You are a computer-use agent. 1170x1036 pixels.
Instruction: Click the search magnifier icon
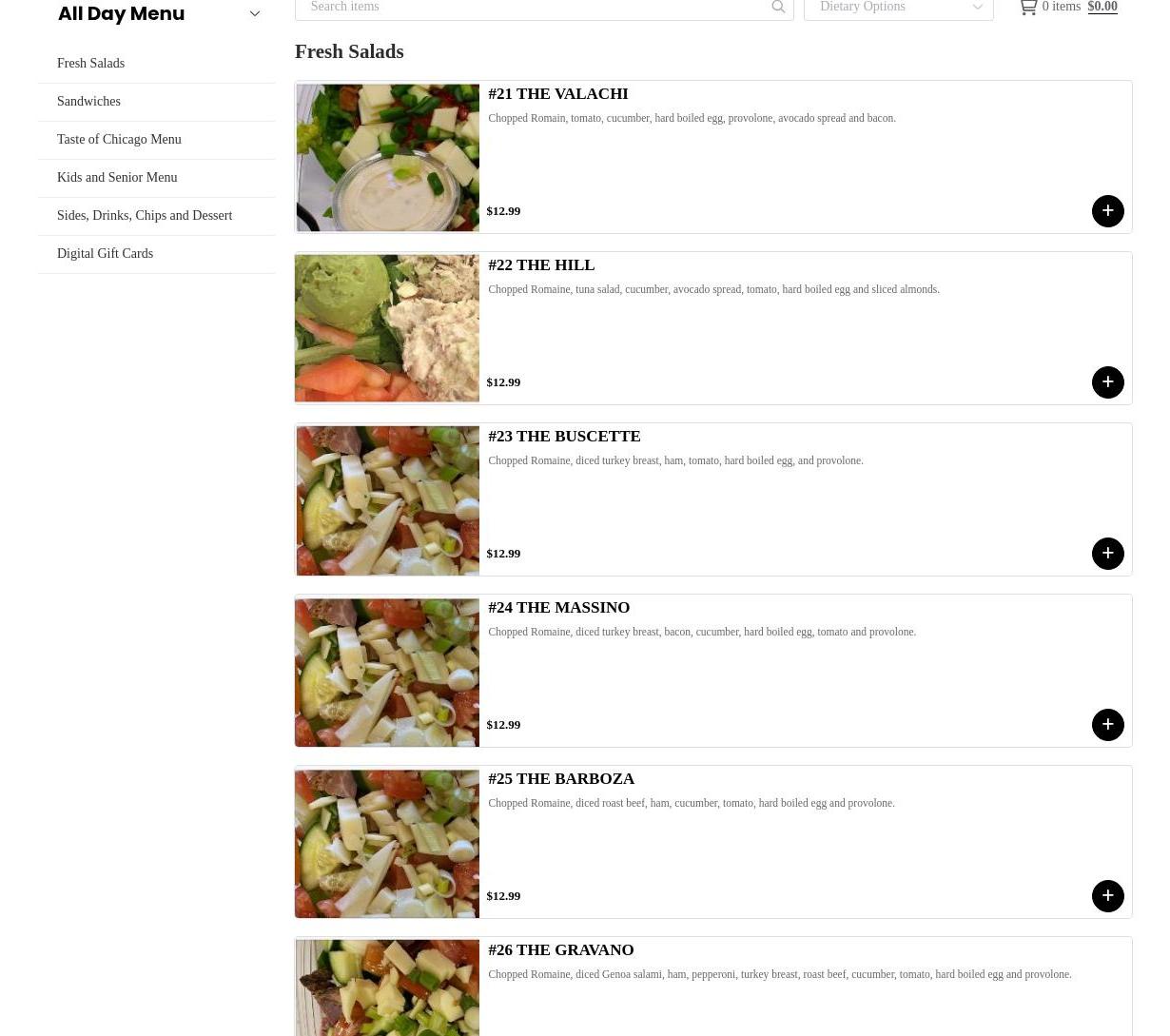coord(778,8)
